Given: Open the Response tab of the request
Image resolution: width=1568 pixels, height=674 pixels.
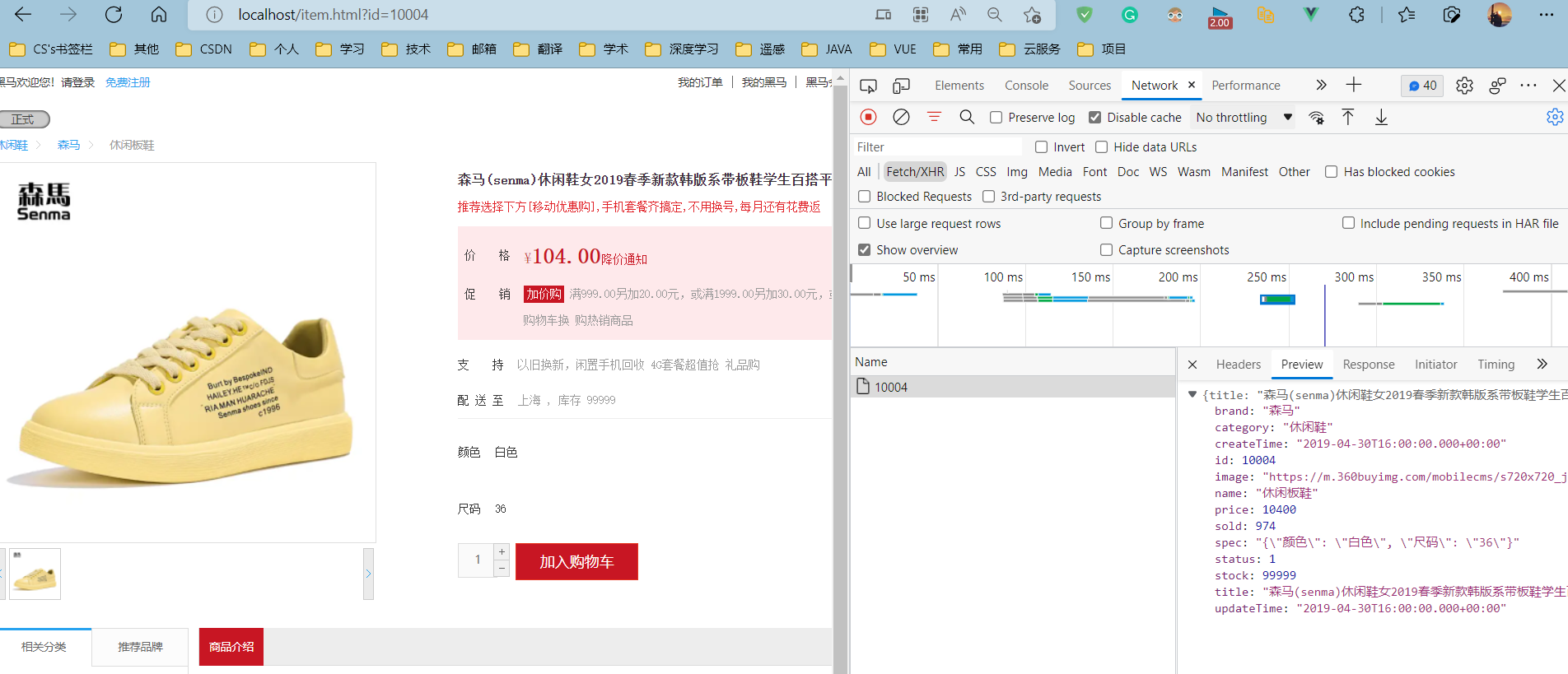Looking at the screenshot, I should coord(1368,365).
